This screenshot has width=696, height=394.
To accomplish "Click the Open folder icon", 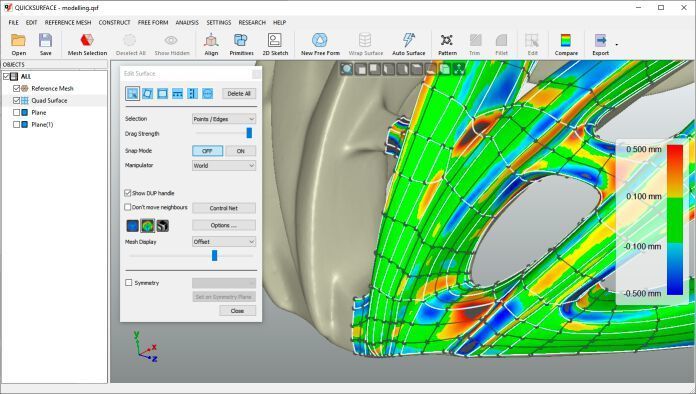I will [x=18, y=40].
